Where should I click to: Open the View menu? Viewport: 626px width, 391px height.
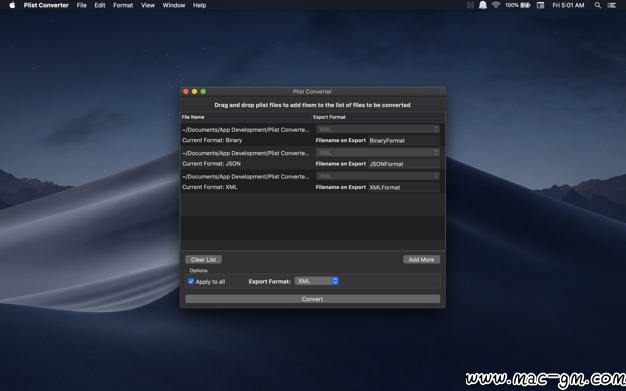(x=148, y=5)
